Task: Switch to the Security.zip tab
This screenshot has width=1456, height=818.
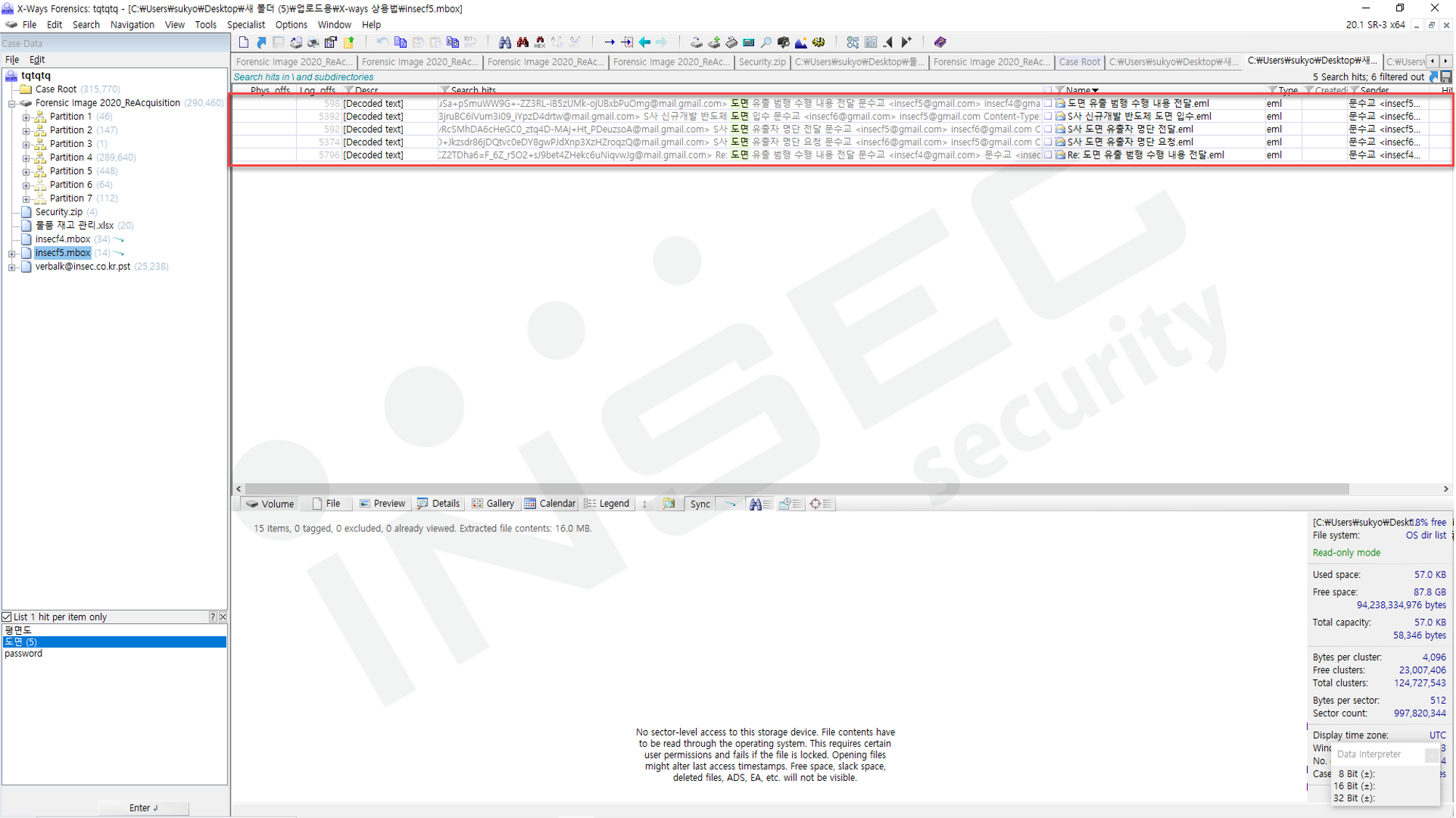Action: (761, 62)
